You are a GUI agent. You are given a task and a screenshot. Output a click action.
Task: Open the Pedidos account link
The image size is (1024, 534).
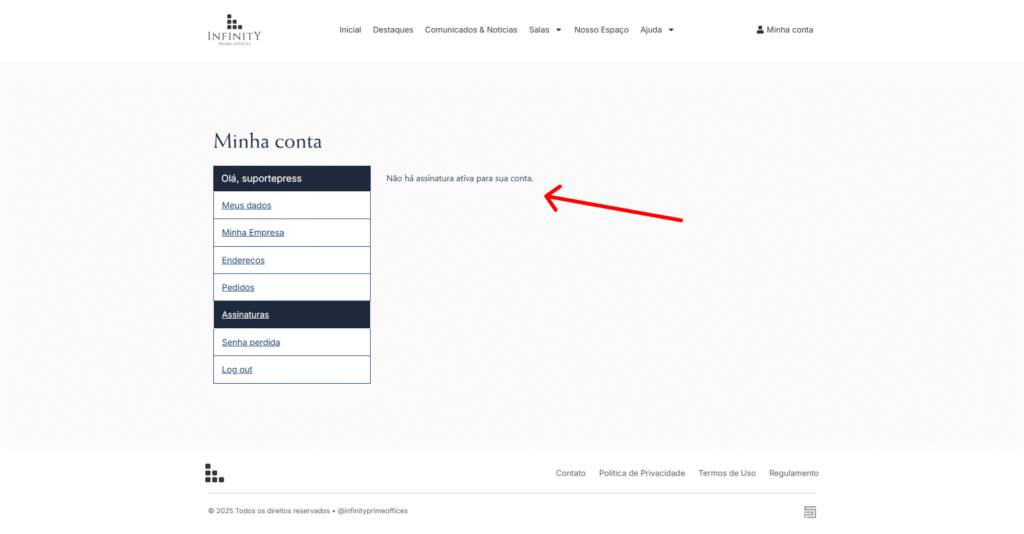click(238, 287)
